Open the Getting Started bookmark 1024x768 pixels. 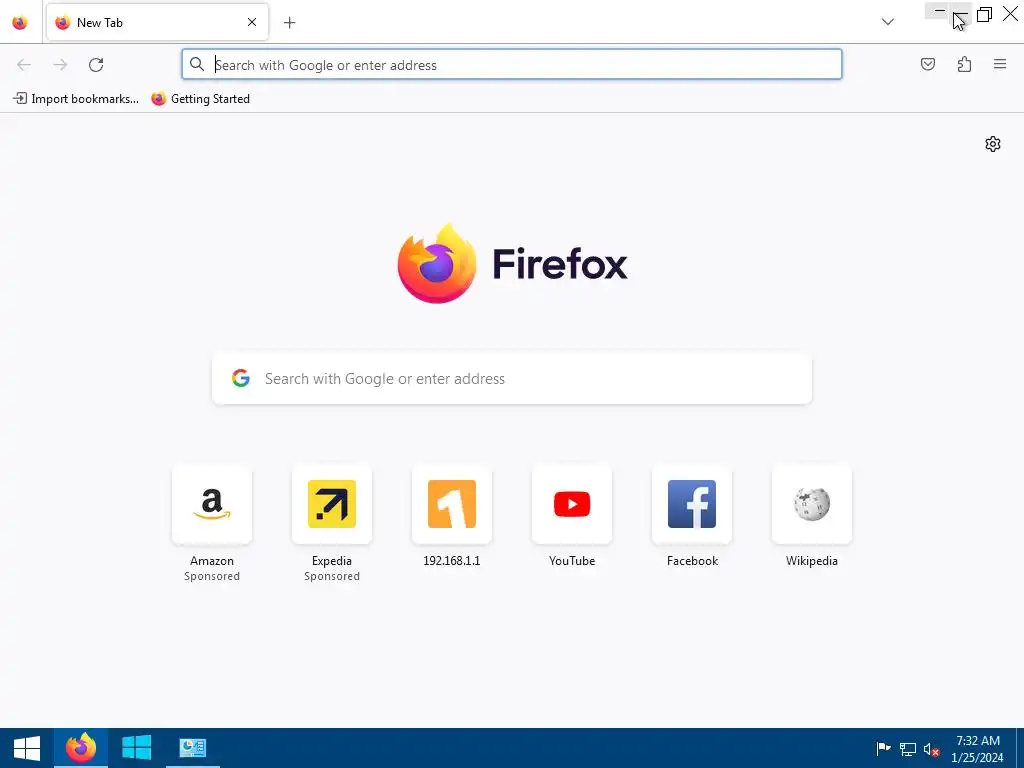pos(200,99)
